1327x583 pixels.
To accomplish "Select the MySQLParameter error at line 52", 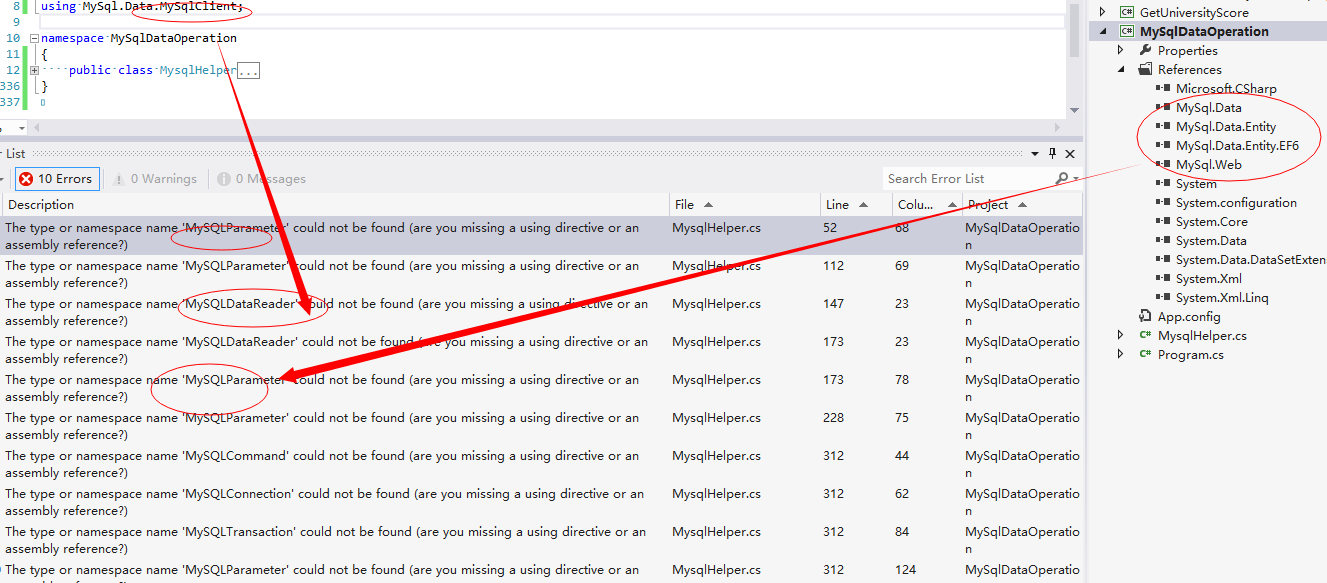I will (x=541, y=236).
